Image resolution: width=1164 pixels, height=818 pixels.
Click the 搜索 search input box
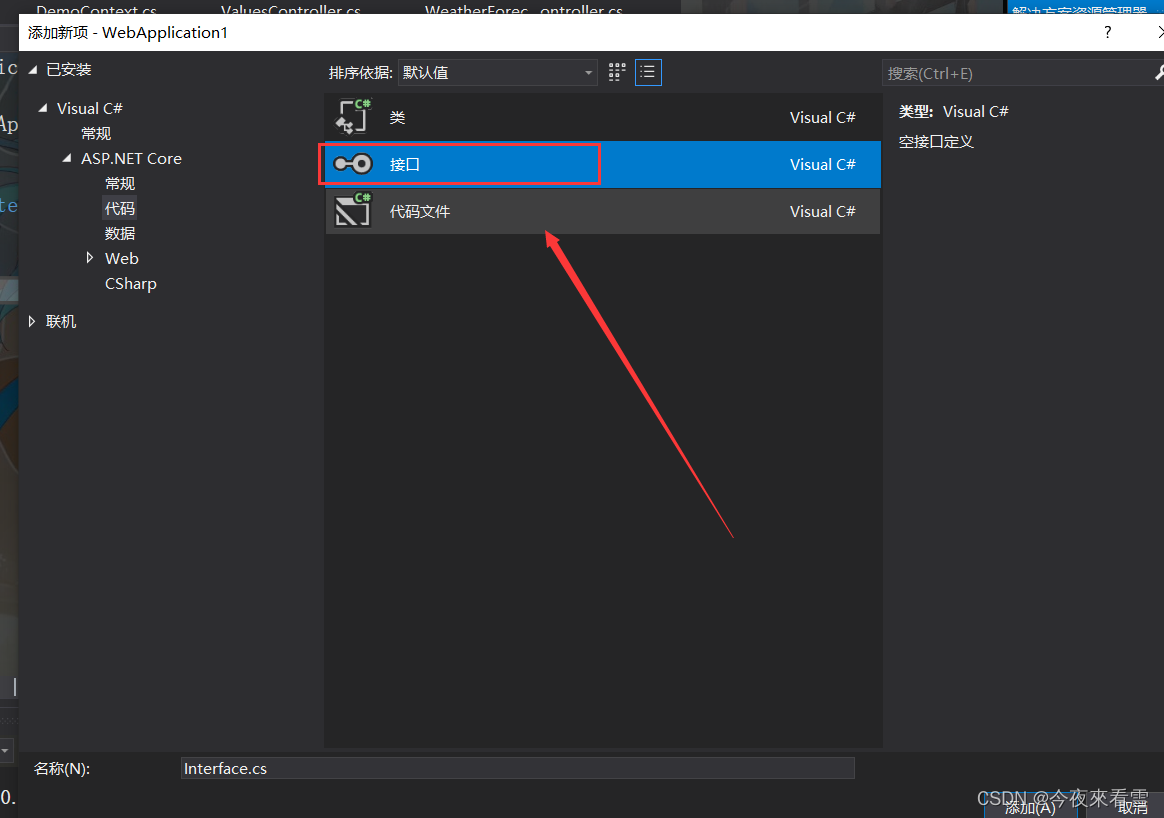pyautogui.click(x=1016, y=73)
